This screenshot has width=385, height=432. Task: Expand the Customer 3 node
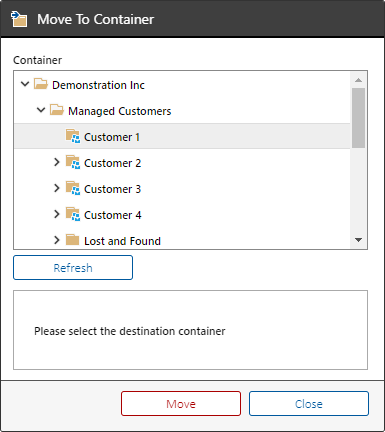pyautogui.click(x=57, y=188)
